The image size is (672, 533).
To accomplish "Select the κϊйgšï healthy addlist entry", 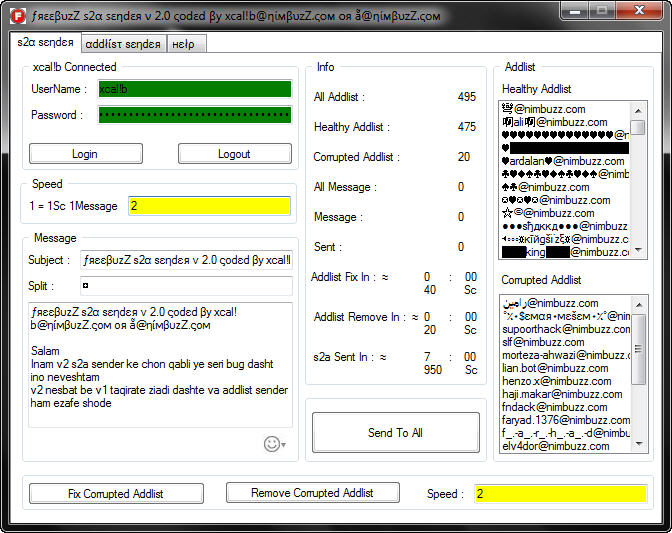I will (564, 239).
